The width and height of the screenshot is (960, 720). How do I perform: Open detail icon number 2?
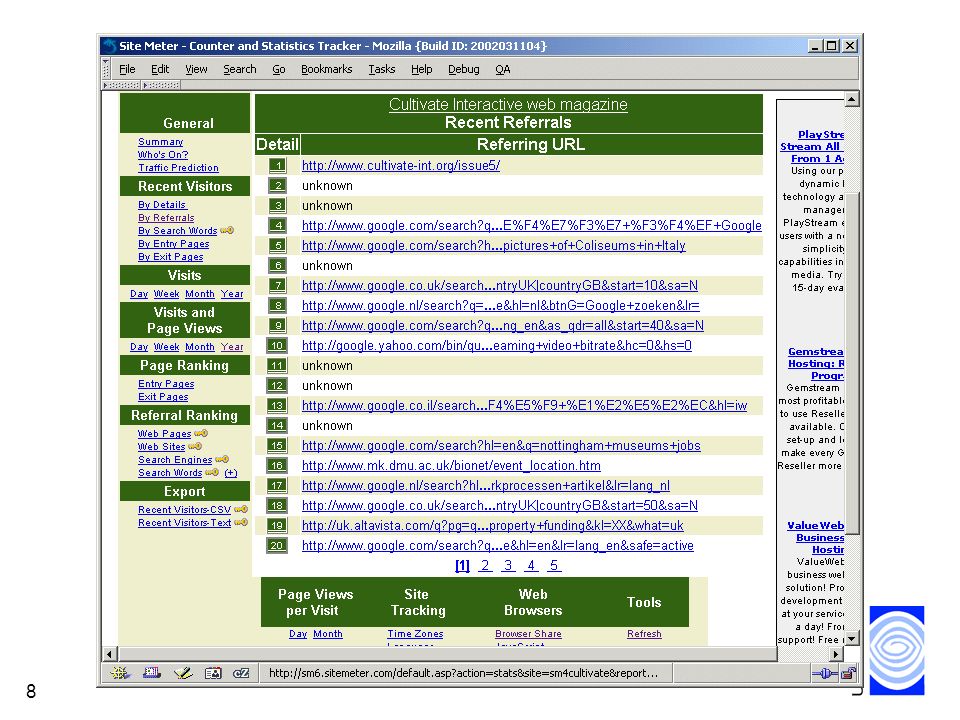pyautogui.click(x=277, y=186)
